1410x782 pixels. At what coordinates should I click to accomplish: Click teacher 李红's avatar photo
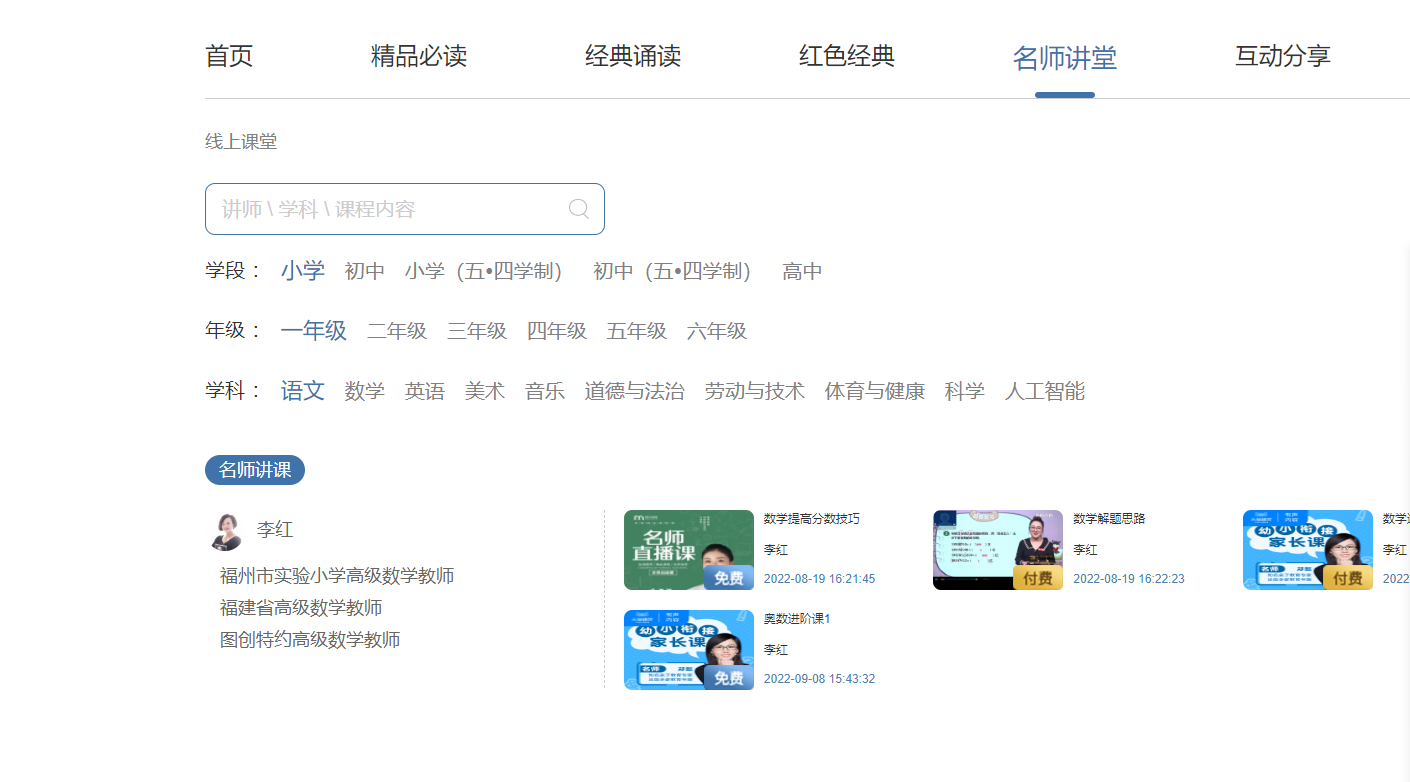point(227,531)
